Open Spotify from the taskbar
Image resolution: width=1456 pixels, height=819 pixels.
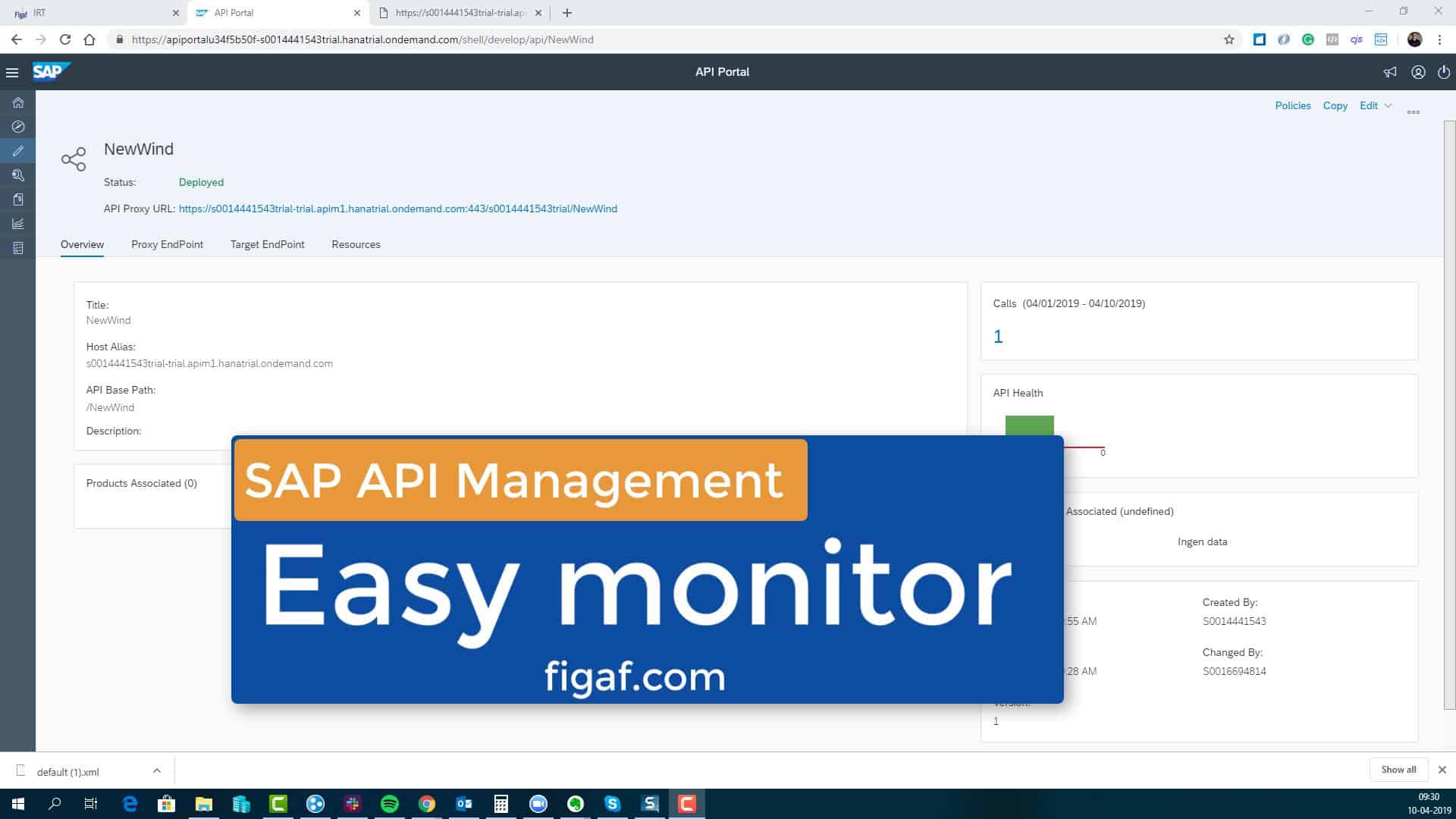pyautogui.click(x=390, y=804)
